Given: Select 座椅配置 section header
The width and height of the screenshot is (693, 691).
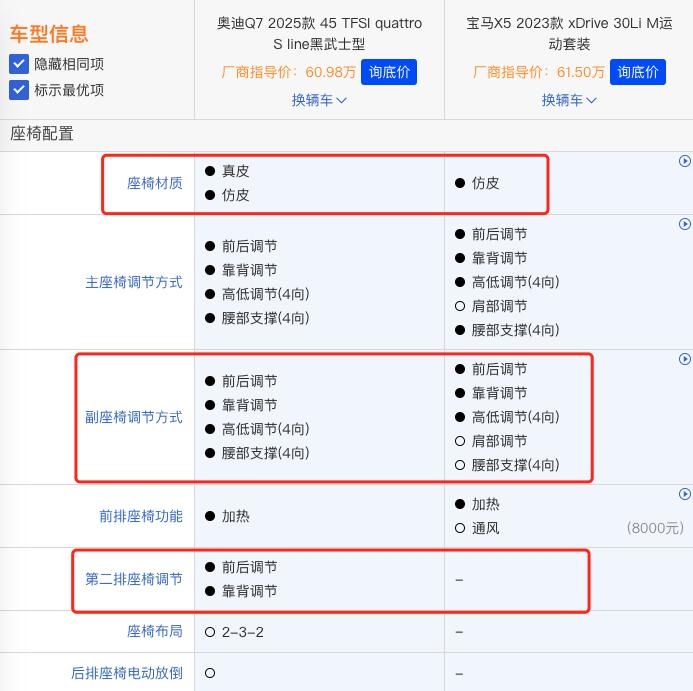Looking at the screenshot, I should click(x=42, y=134).
